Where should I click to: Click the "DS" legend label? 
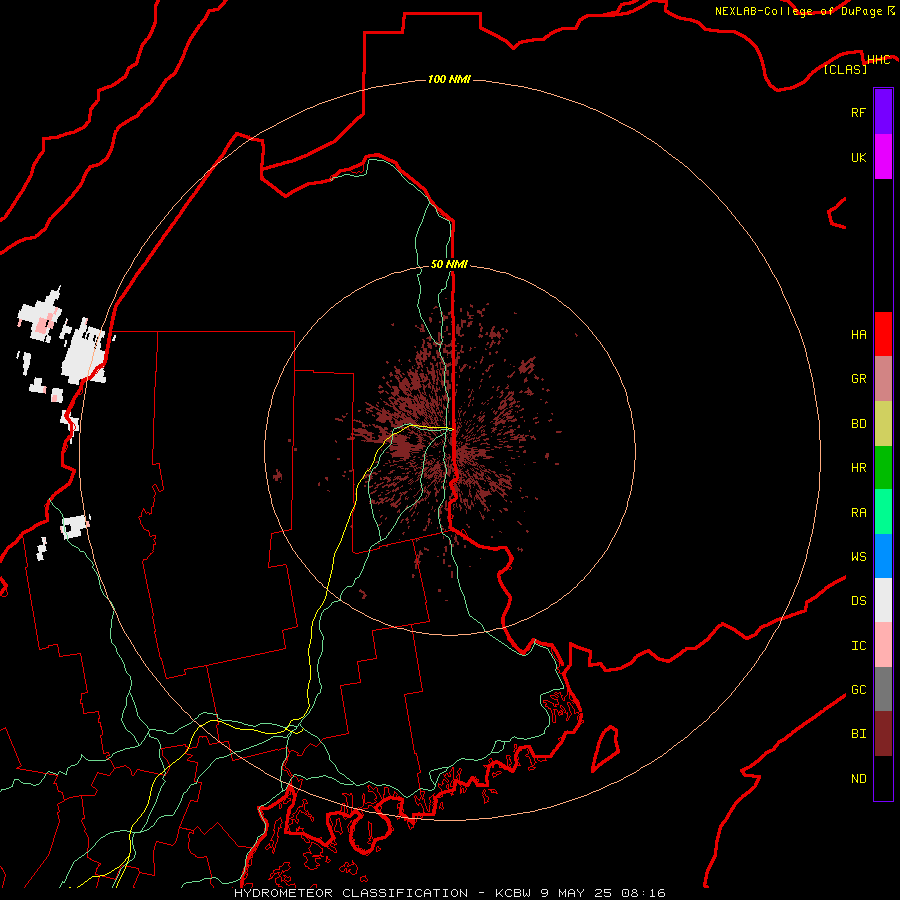[x=858, y=601]
